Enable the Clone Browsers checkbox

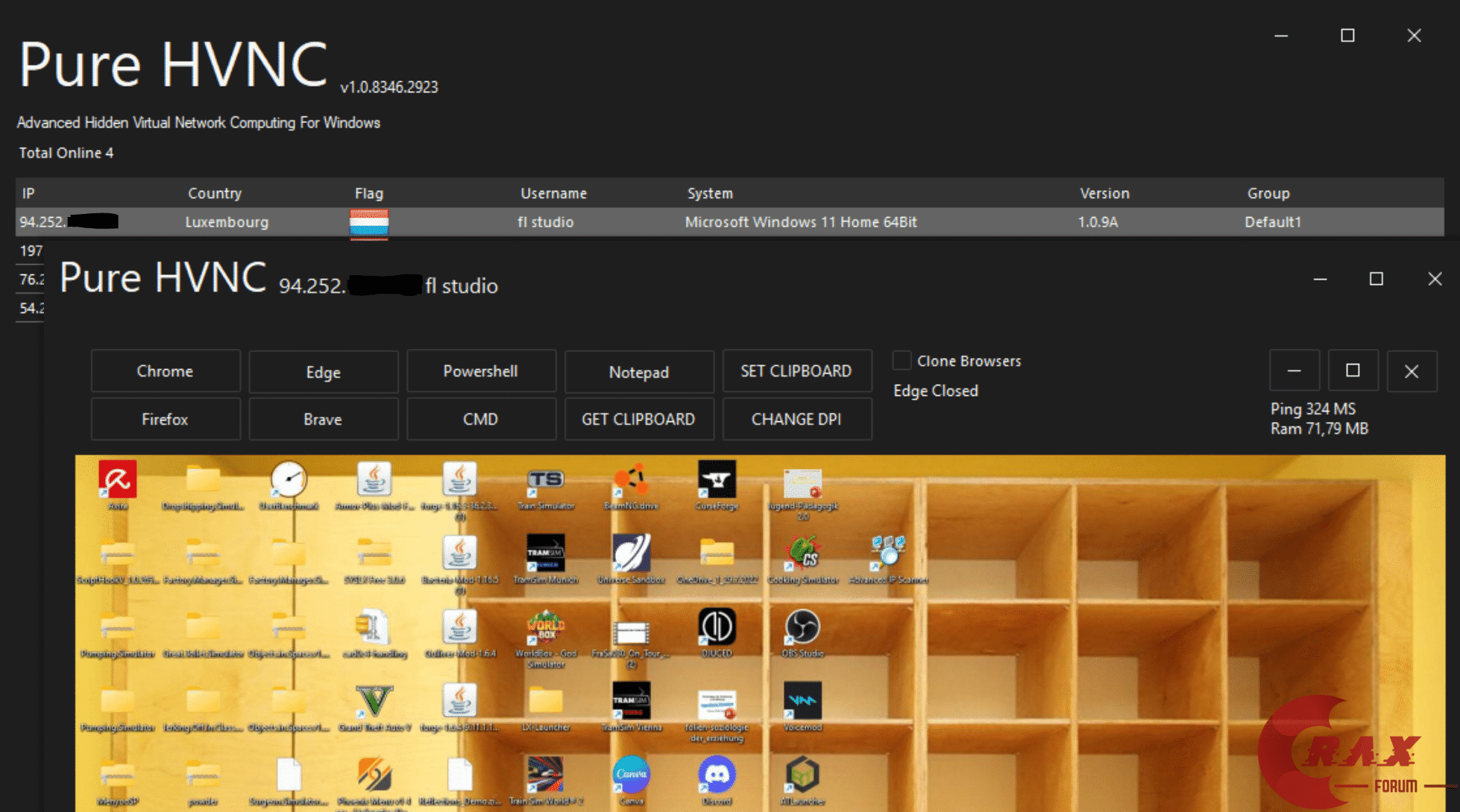(x=902, y=361)
